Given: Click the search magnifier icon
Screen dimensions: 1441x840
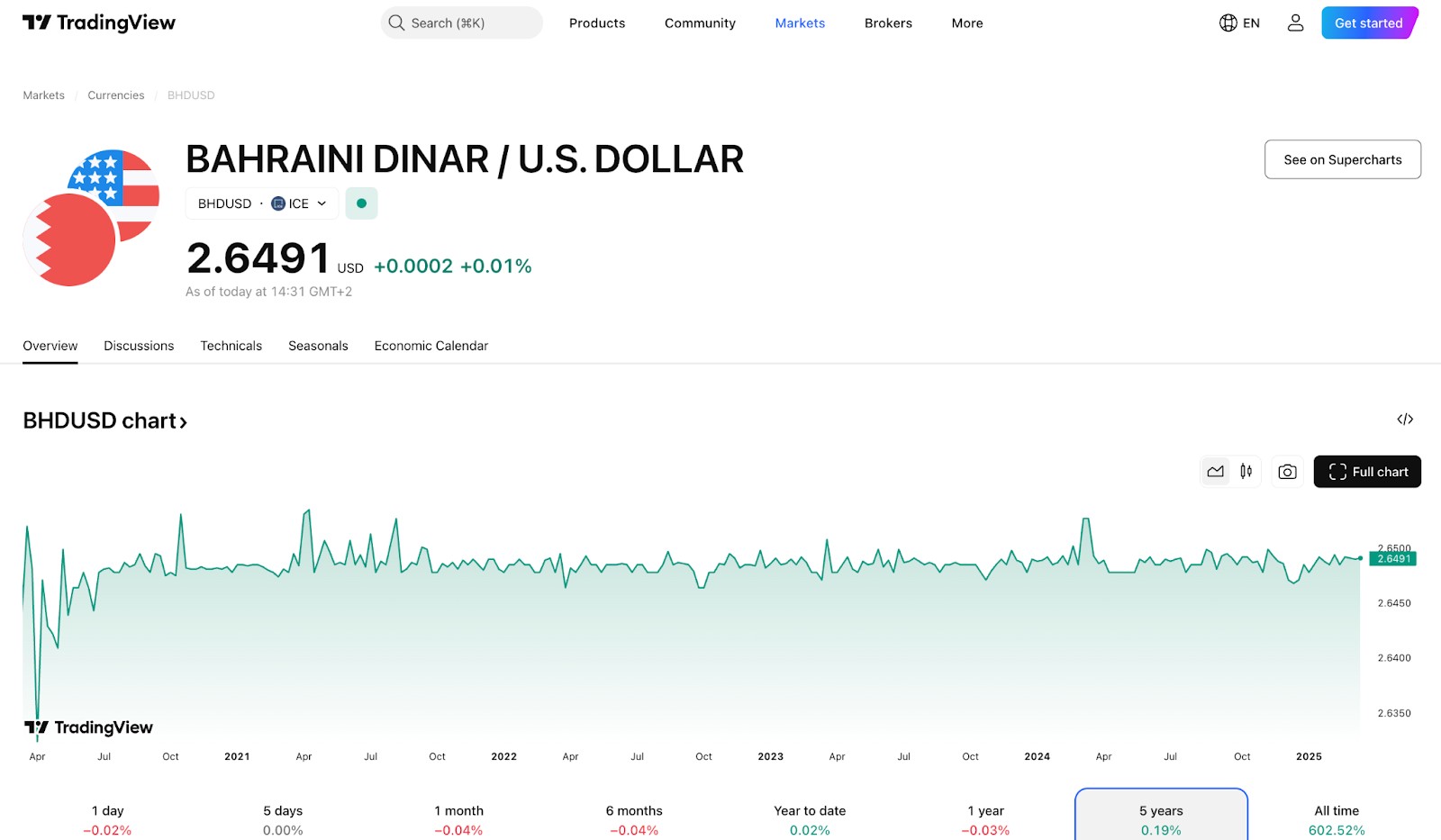Looking at the screenshot, I should [x=396, y=23].
